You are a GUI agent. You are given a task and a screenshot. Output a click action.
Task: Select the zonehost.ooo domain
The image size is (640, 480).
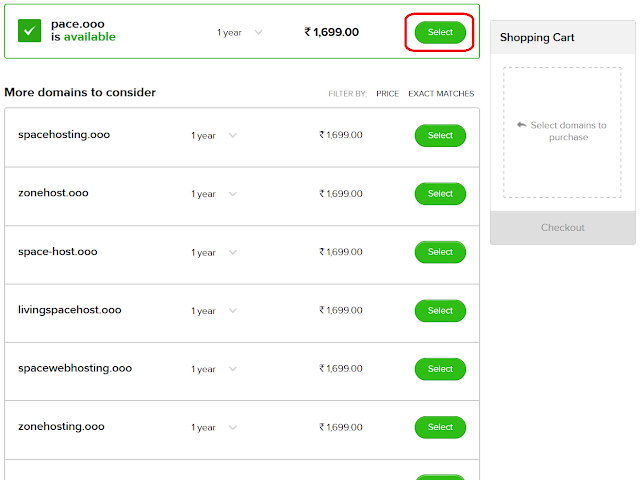click(x=440, y=194)
